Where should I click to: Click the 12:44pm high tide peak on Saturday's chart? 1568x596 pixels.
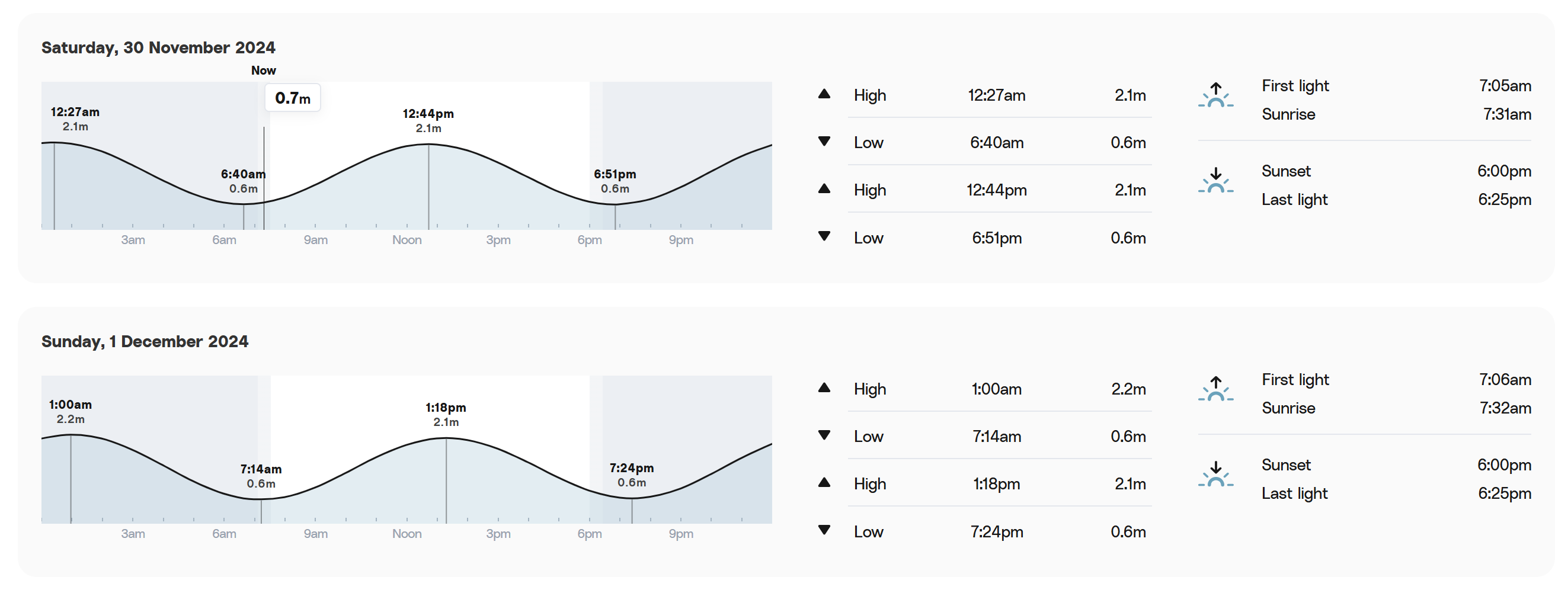428,145
